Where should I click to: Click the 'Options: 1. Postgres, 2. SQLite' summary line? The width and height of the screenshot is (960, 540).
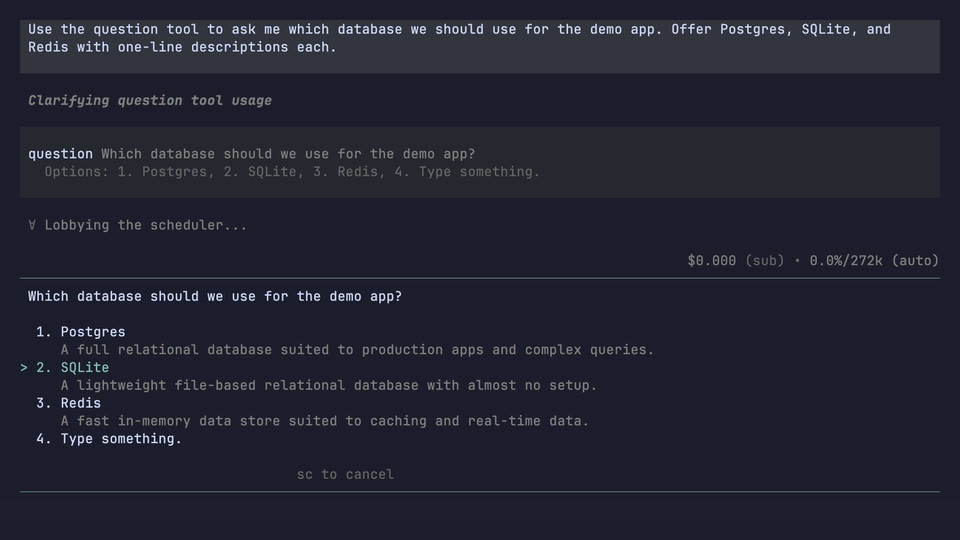pyautogui.click(x=292, y=172)
